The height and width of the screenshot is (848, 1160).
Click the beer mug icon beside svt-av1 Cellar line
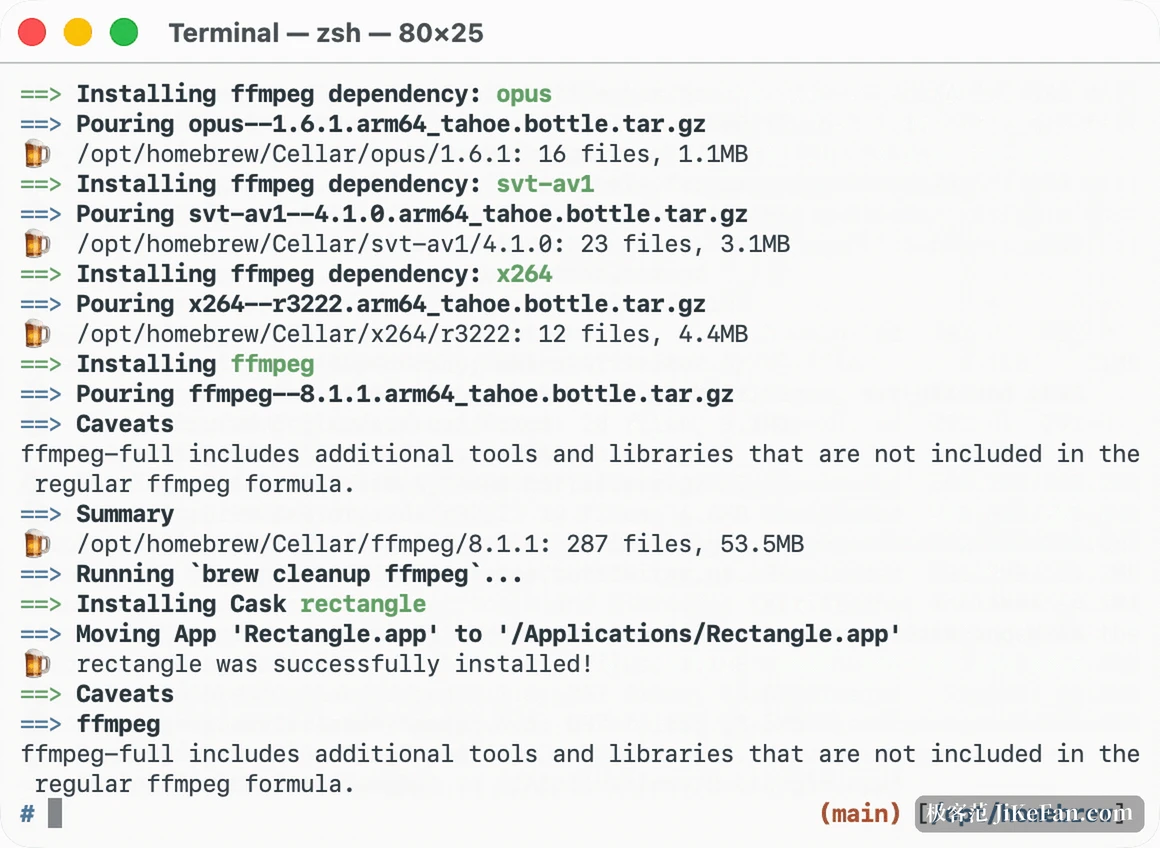pos(37,243)
